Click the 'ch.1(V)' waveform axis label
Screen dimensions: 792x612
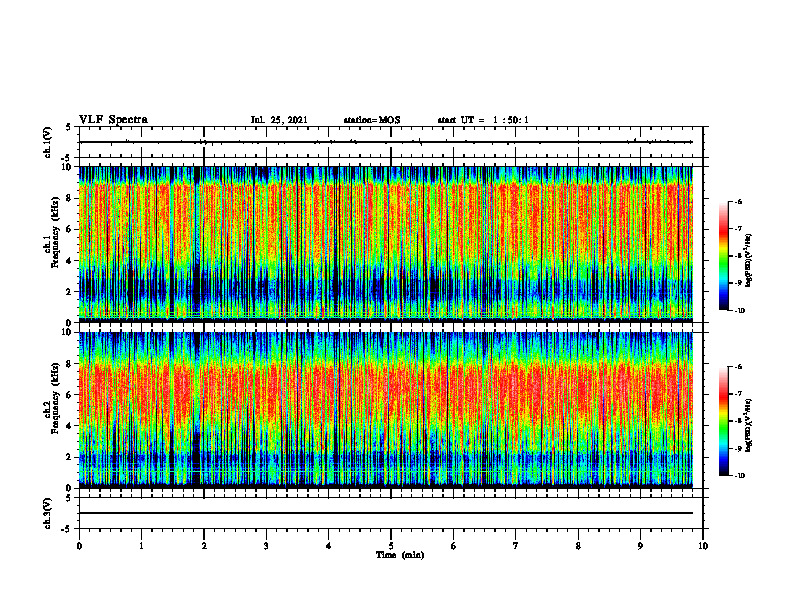[x=47, y=142]
